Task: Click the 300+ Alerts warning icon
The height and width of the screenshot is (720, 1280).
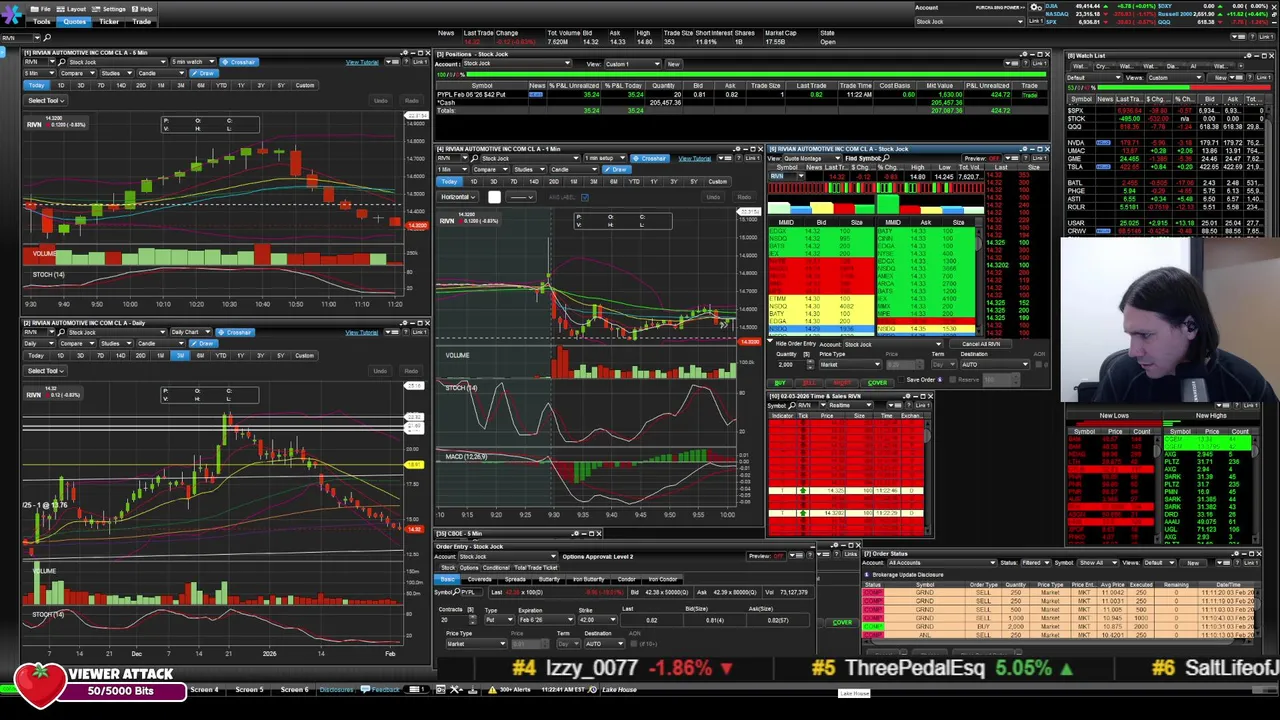Action: pyautogui.click(x=492, y=689)
